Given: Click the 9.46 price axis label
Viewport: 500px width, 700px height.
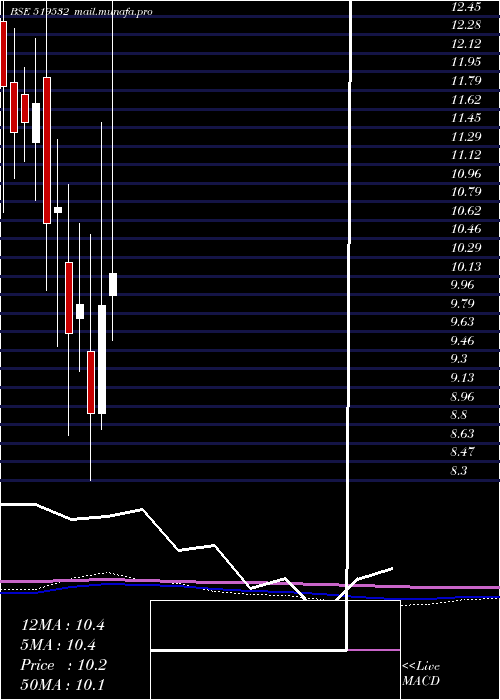Looking at the screenshot, I should 462,341.
